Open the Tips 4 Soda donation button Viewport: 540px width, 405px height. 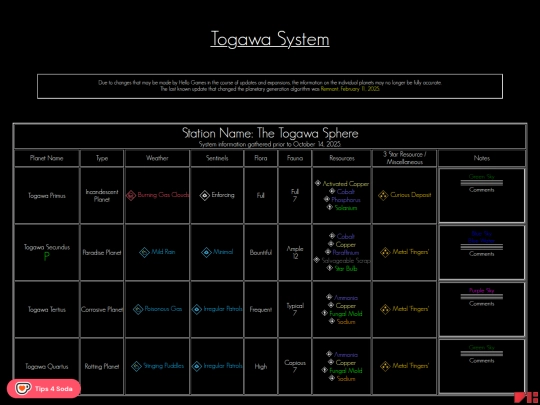coord(44,389)
